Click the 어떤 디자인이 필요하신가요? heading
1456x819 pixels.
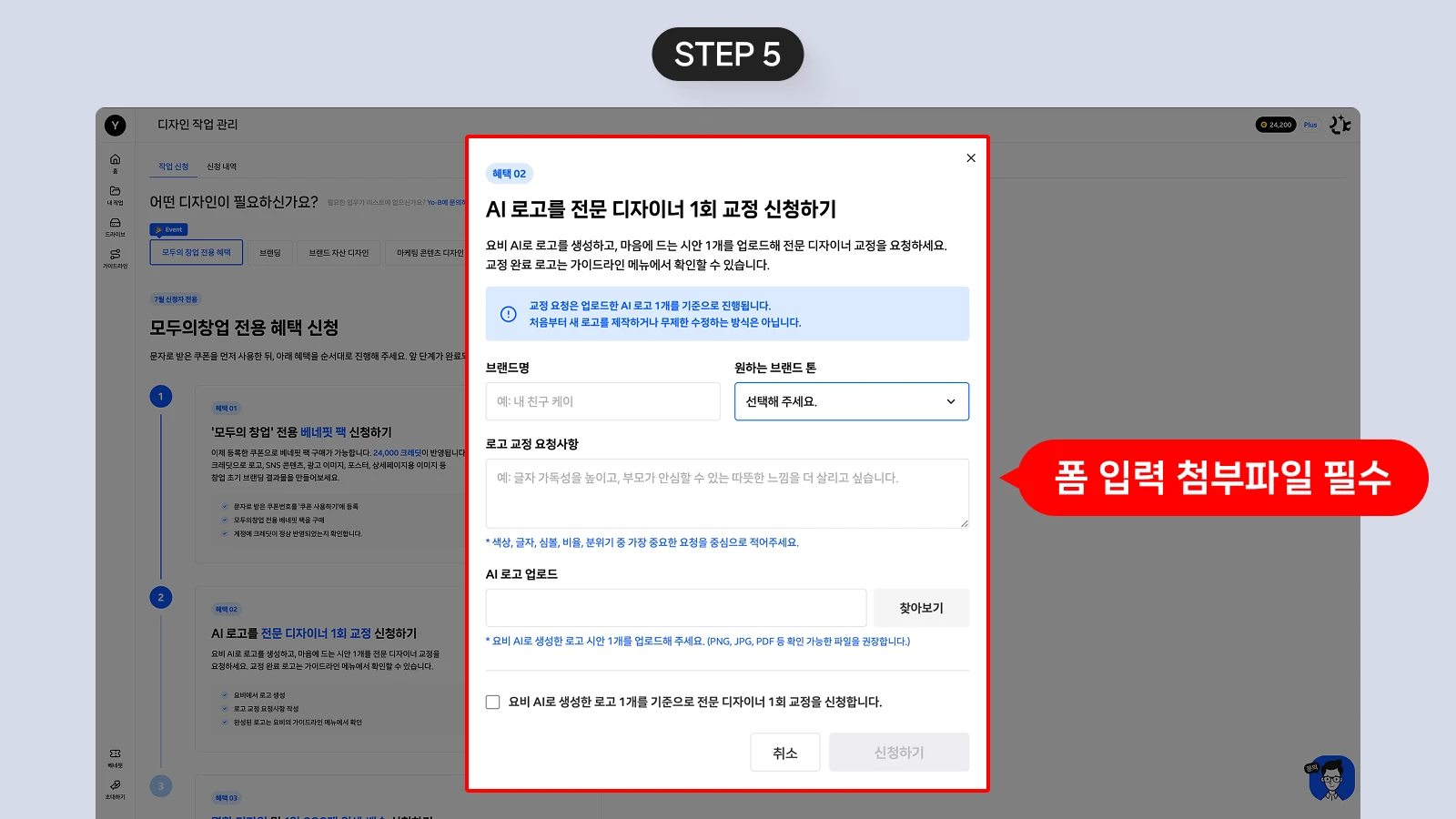234,202
